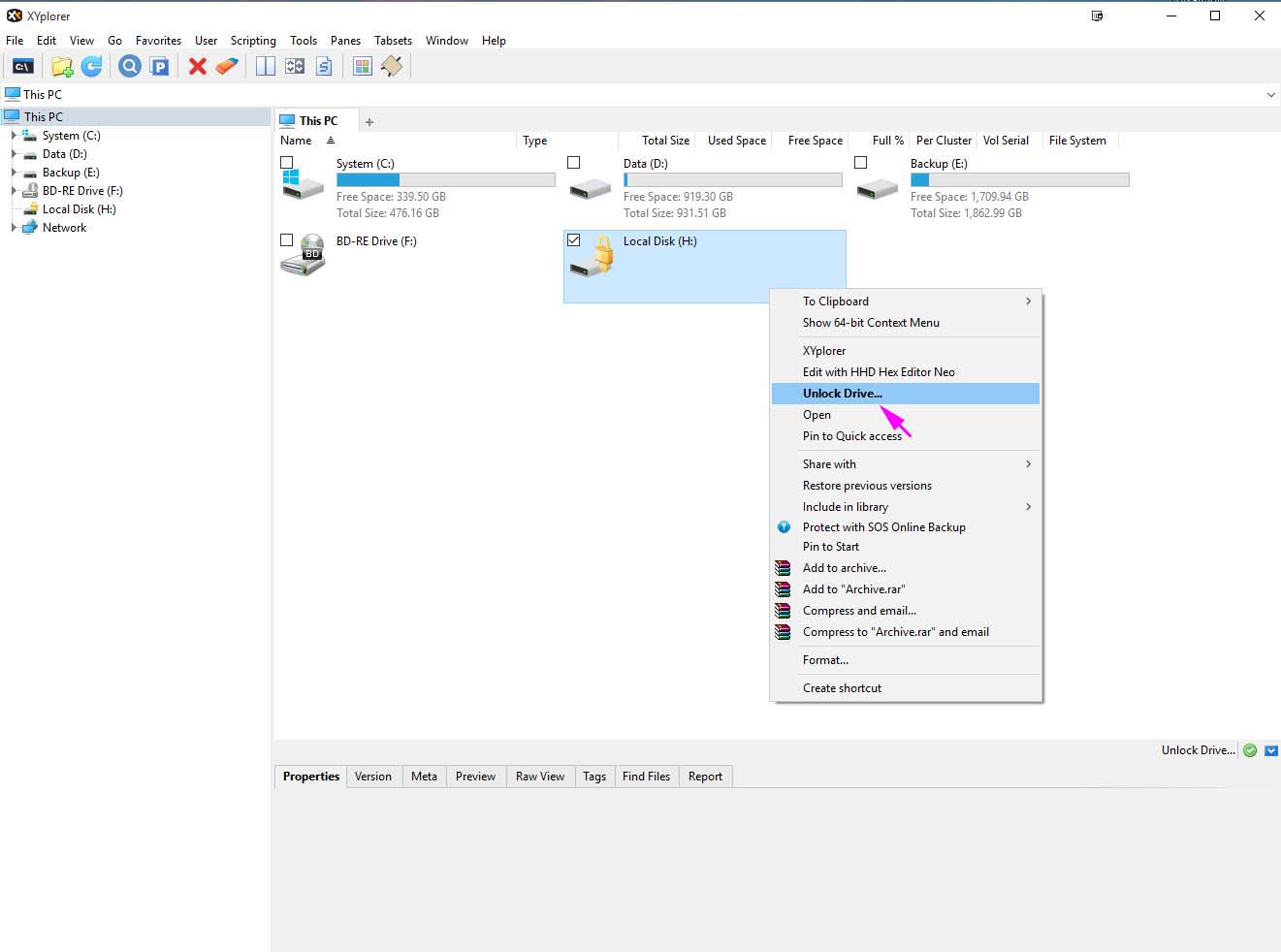The image size is (1281, 952).
Task: Open the Scripting menu
Action: pos(253,41)
